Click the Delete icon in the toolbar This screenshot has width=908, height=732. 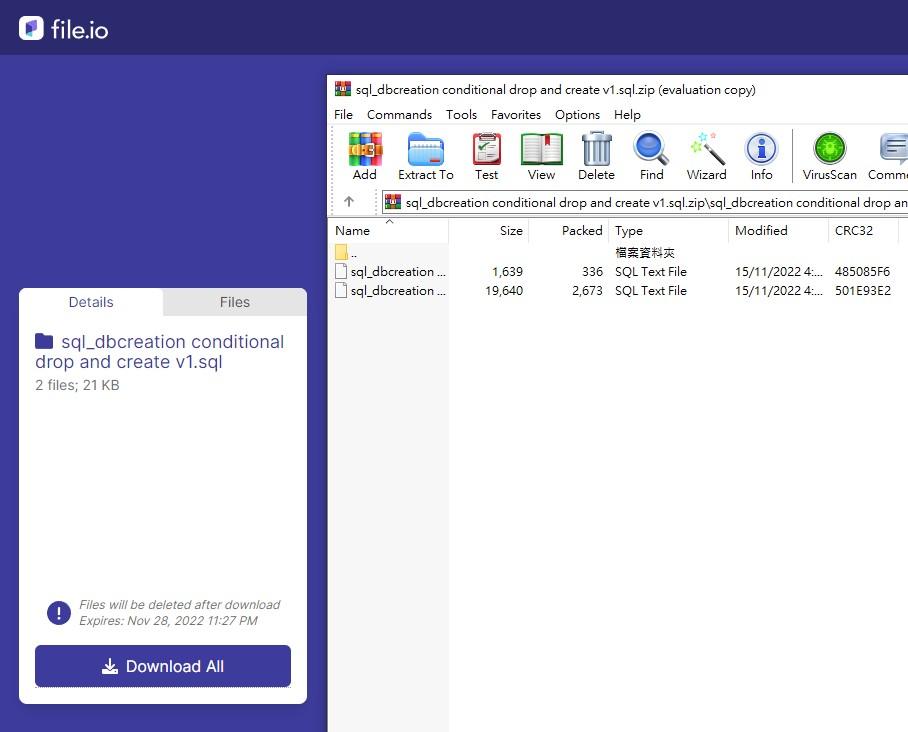coord(596,150)
